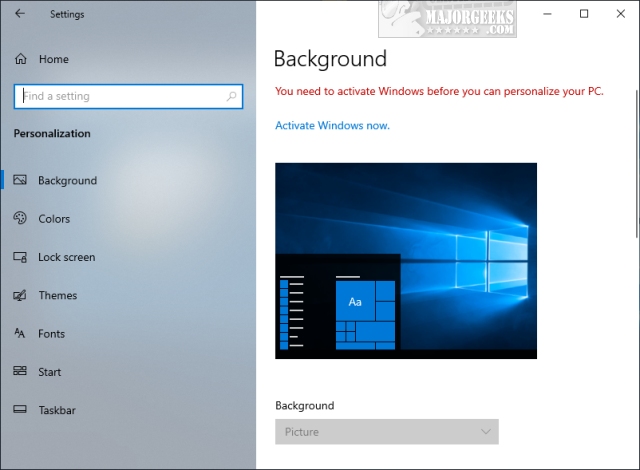640x470 pixels.
Task: Click the Fonts icon in sidebar
Action: (20, 333)
